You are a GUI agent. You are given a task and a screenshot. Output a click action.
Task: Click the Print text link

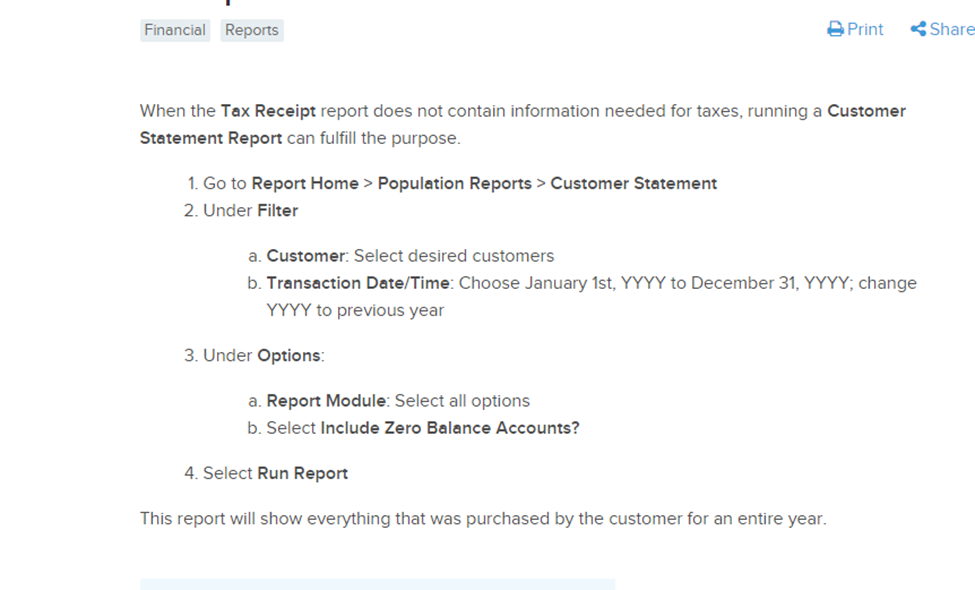[x=865, y=30]
